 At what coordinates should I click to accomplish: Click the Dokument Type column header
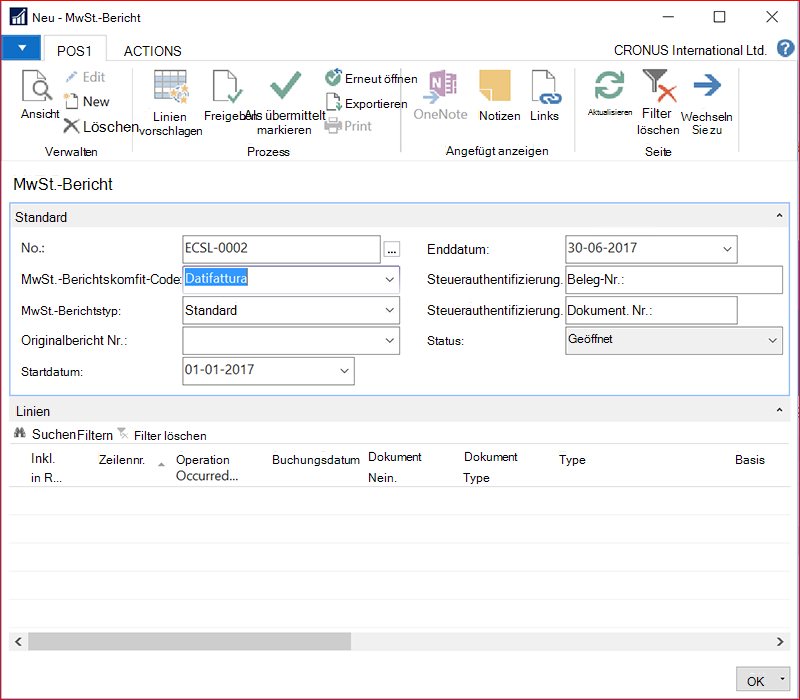[x=490, y=467]
